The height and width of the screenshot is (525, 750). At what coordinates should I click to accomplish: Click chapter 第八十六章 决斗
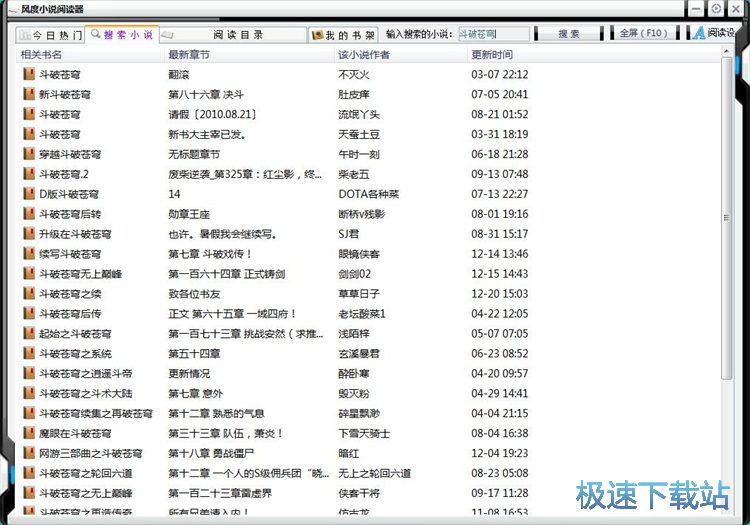[206, 95]
